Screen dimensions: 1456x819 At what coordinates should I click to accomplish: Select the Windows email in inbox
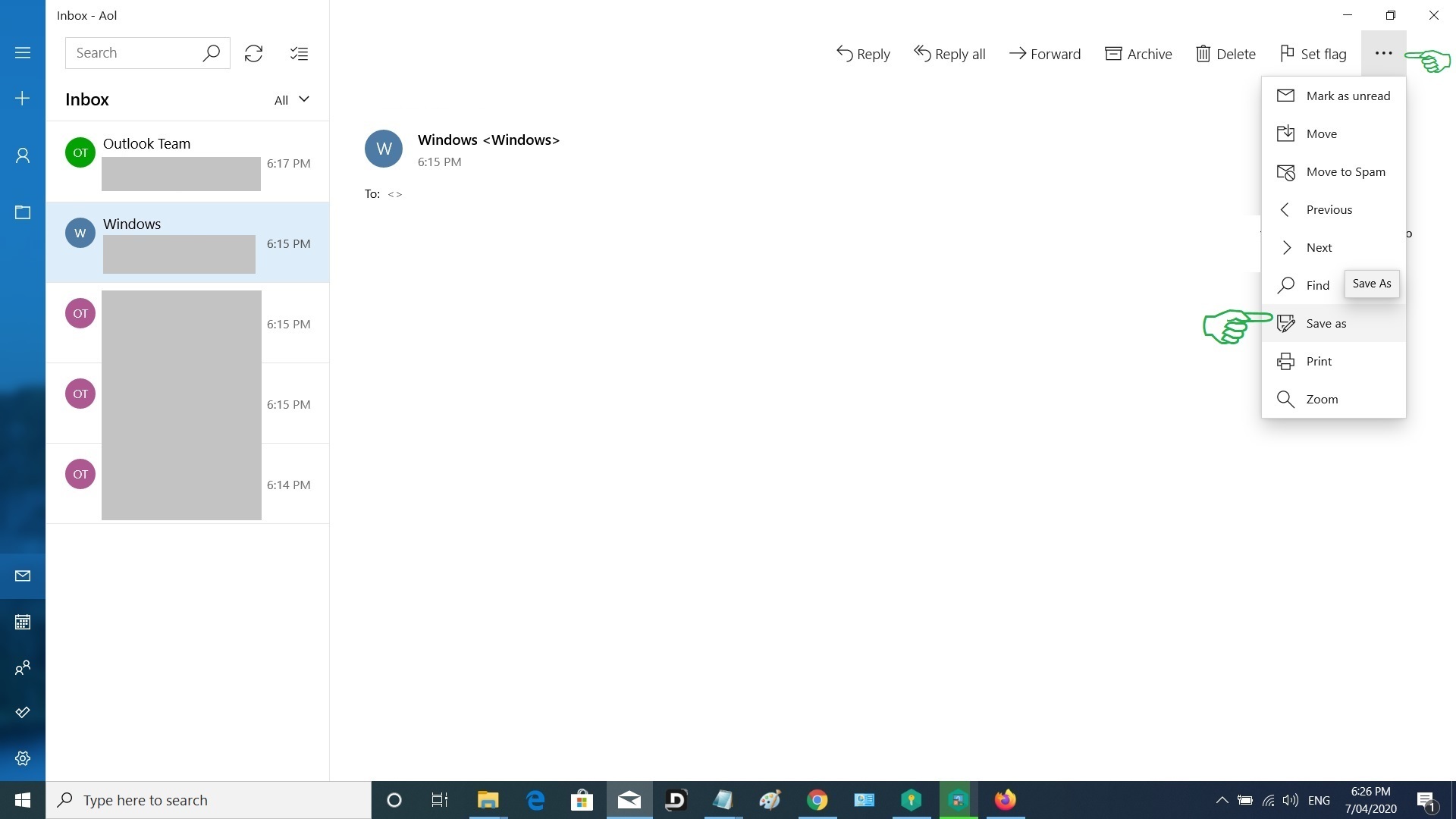[x=188, y=243]
